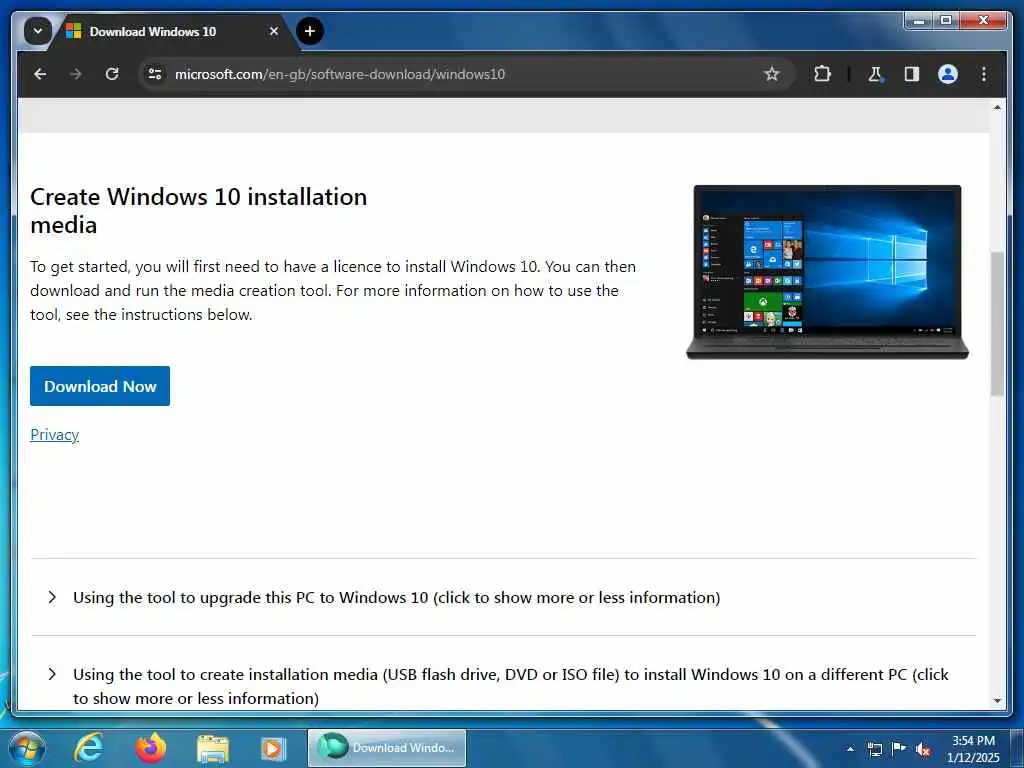Open the Privacy link
Image resolution: width=1024 pixels, height=768 pixels.
tap(54, 435)
